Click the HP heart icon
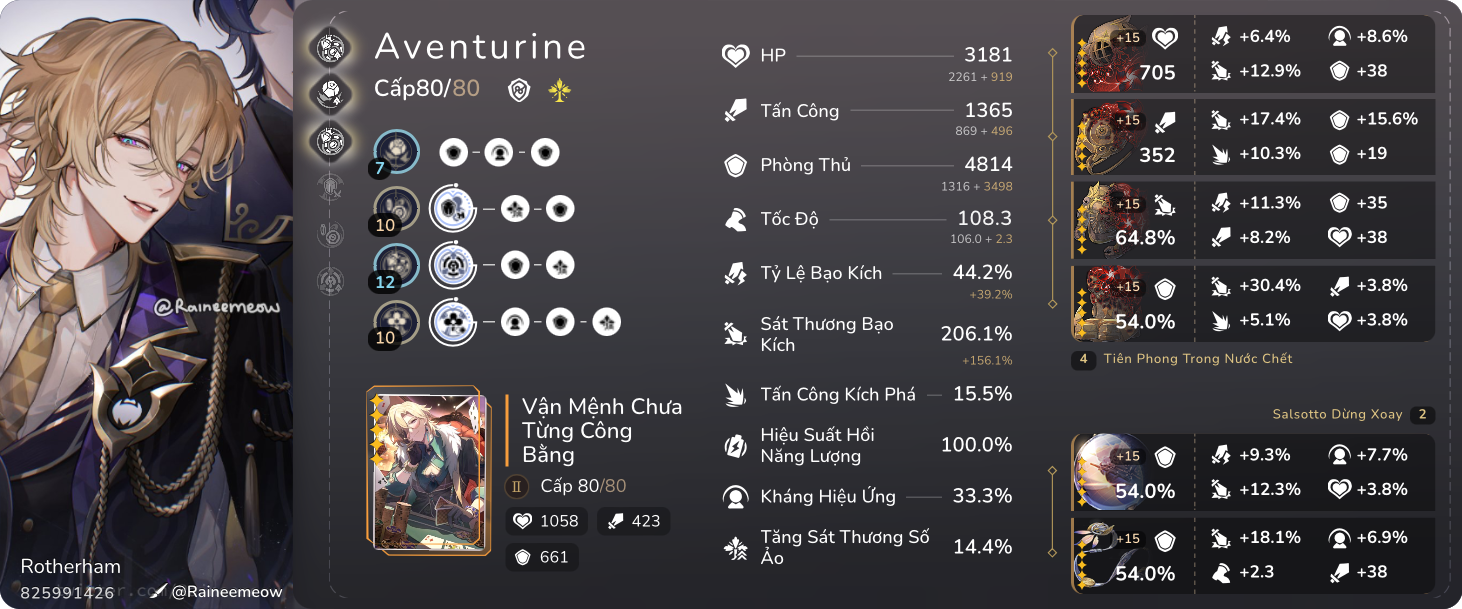 click(x=736, y=56)
